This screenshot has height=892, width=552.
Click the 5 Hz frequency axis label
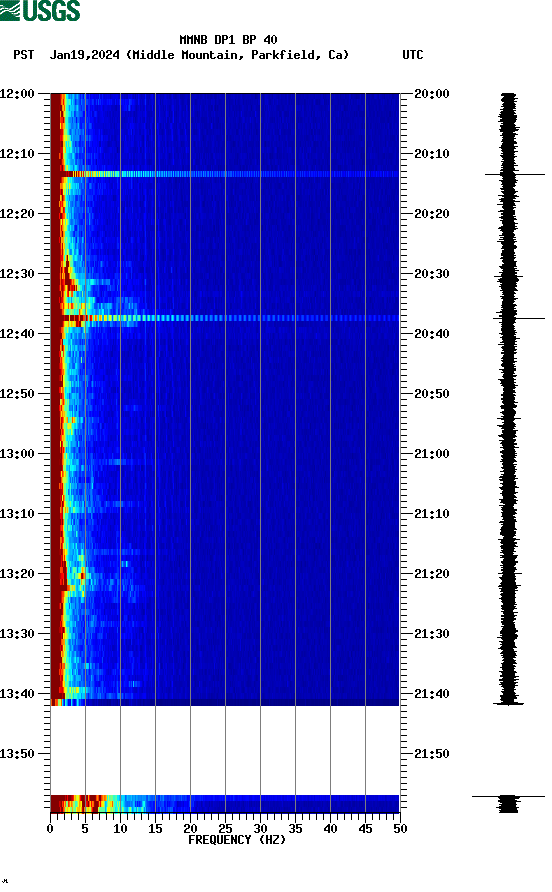coord(85,829)
